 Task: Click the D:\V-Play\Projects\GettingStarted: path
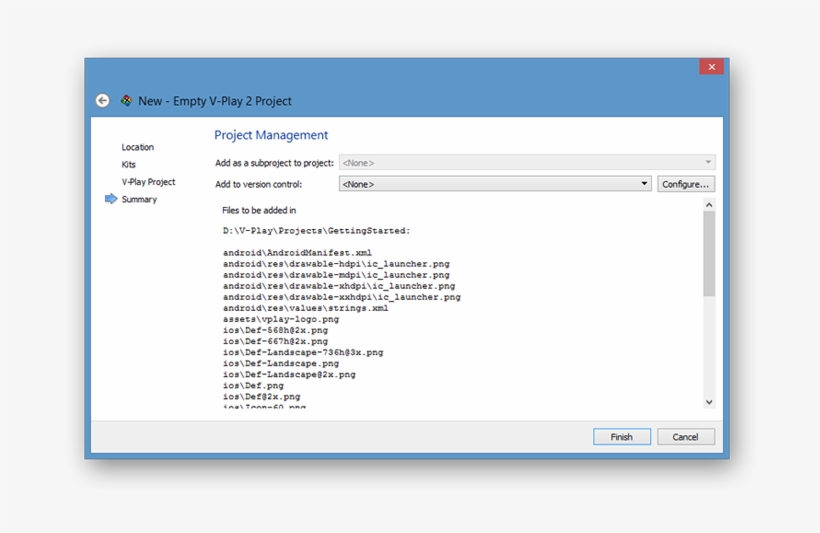tap(316, 231)
